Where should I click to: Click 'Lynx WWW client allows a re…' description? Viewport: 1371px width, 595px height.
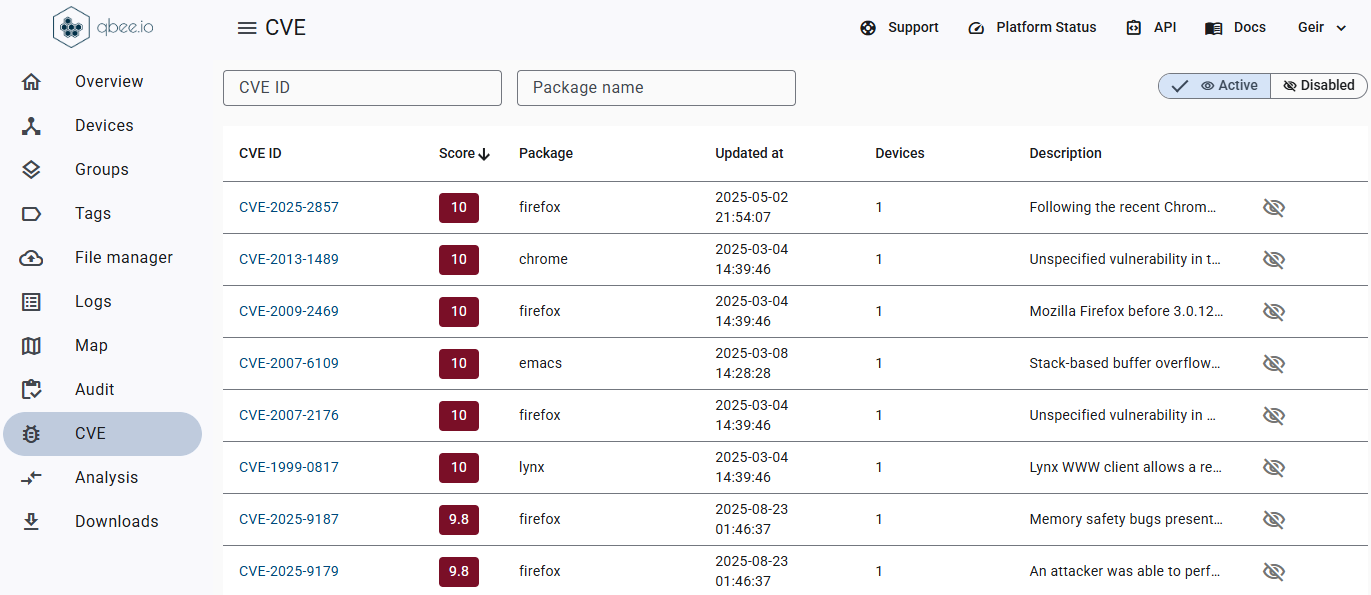tap(1126, 468)
